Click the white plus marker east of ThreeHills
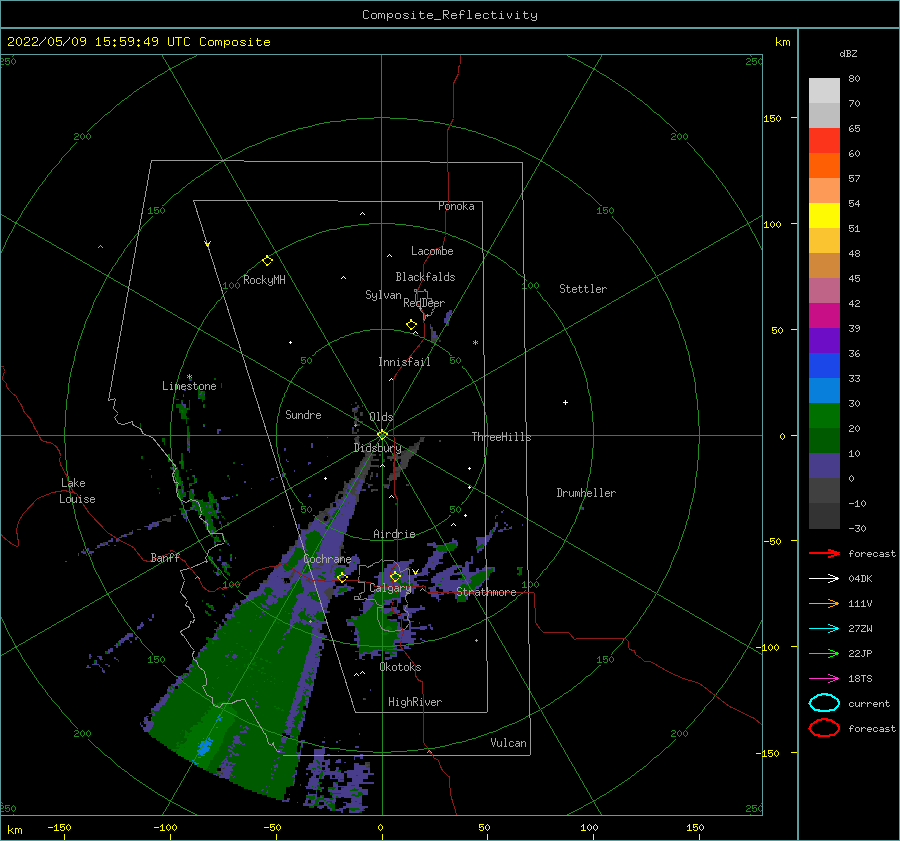 pos(565,402)
